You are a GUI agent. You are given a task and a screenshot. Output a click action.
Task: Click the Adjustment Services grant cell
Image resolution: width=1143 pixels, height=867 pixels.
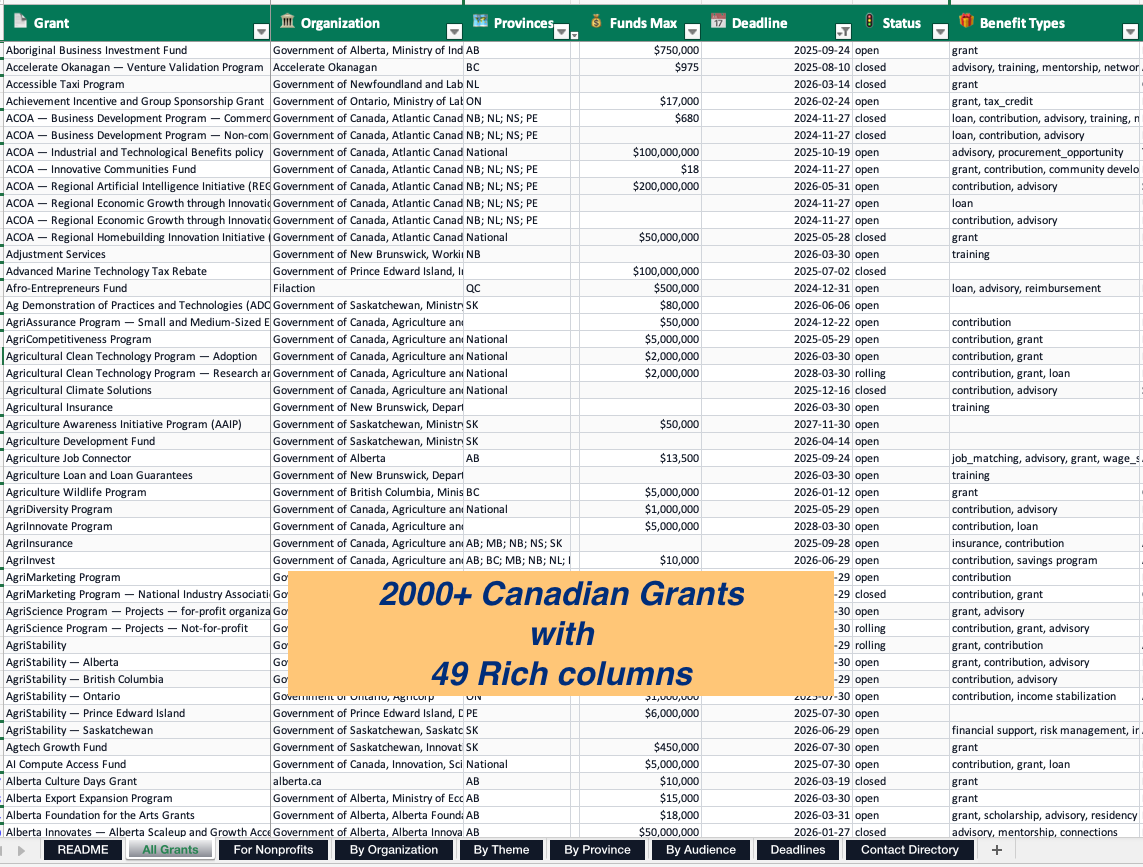coord(137,254)
